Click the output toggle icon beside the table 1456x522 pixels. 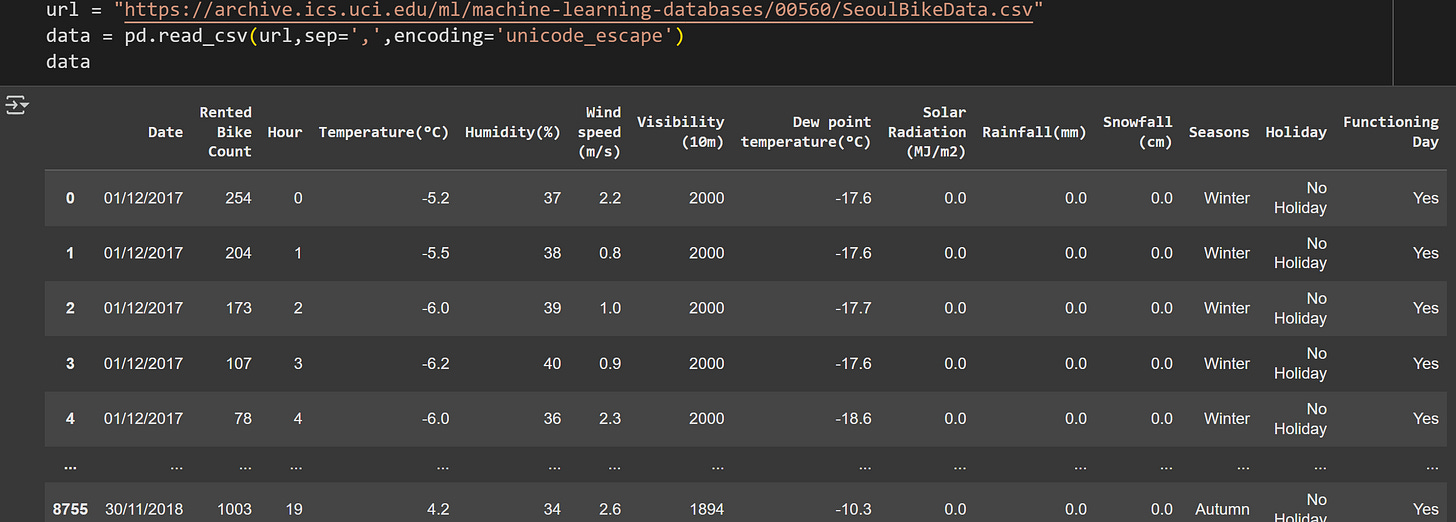point(16,104)
